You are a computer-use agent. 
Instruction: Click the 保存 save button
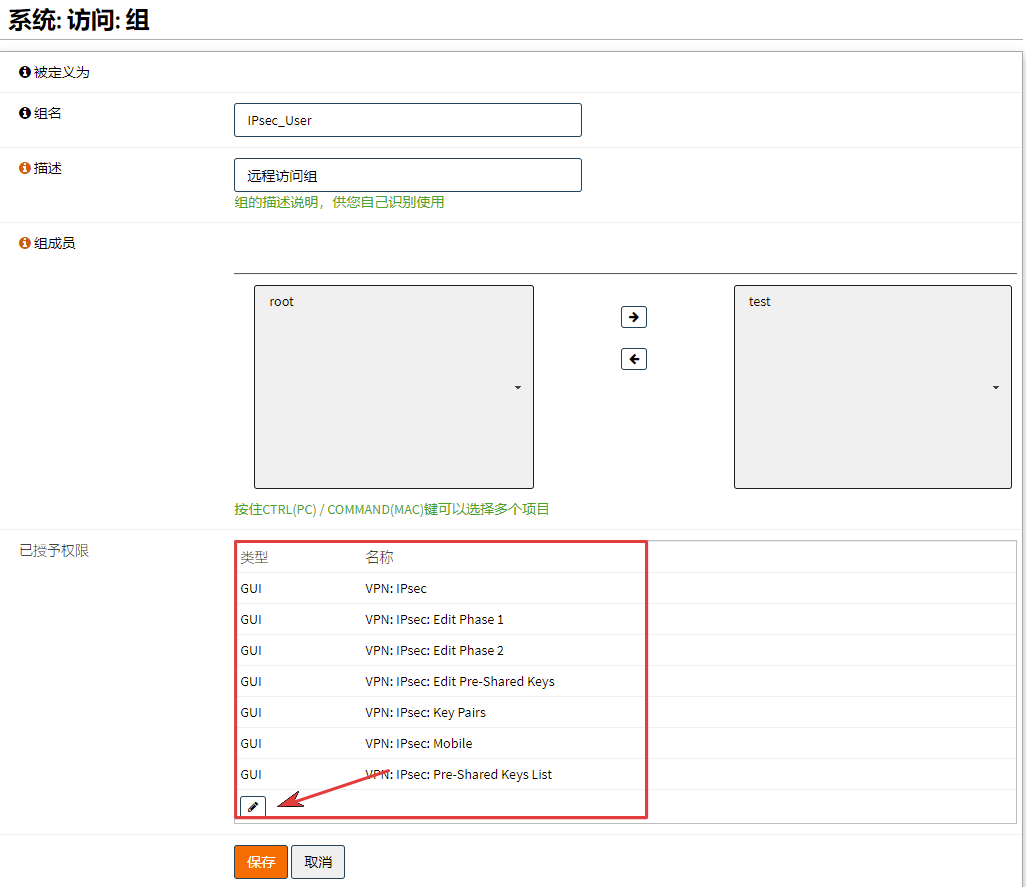pos(261,862)
